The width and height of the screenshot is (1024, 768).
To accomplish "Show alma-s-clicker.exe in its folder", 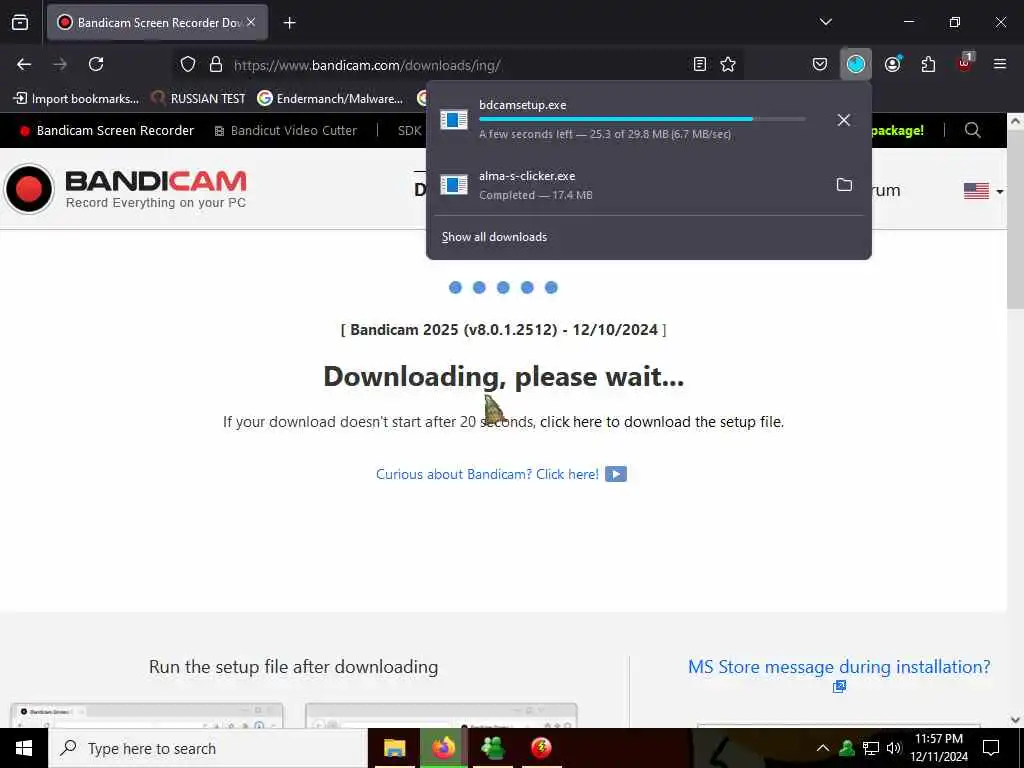I will [x=844, y=185].
